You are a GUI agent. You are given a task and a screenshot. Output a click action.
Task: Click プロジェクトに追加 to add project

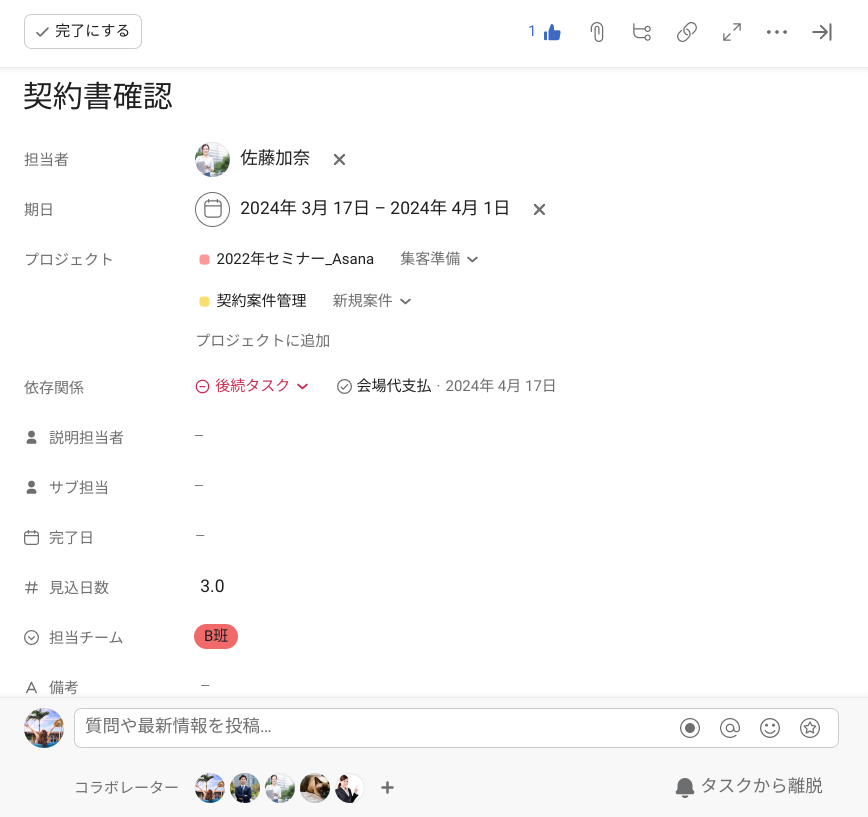pos(263,340)
